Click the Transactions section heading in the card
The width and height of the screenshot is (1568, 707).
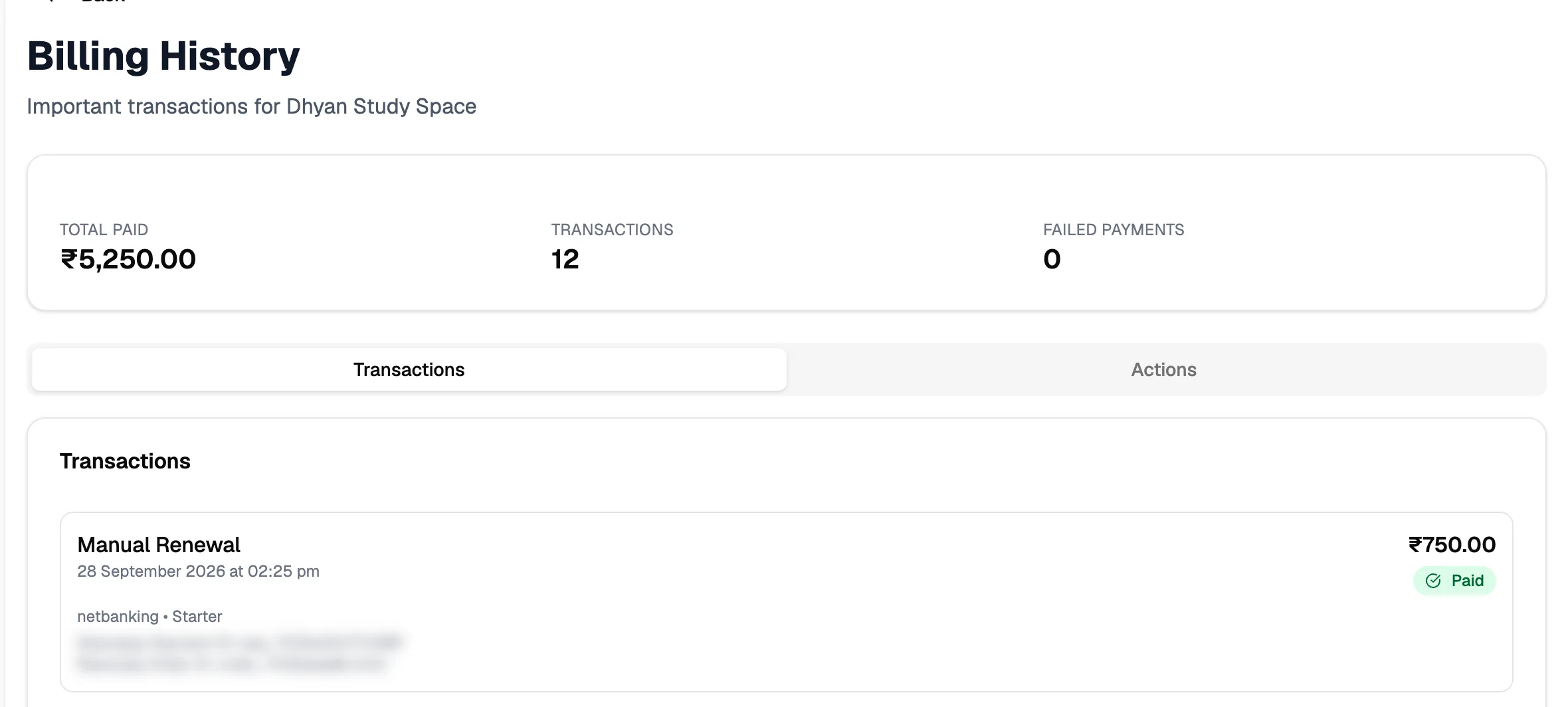(125, 461)
